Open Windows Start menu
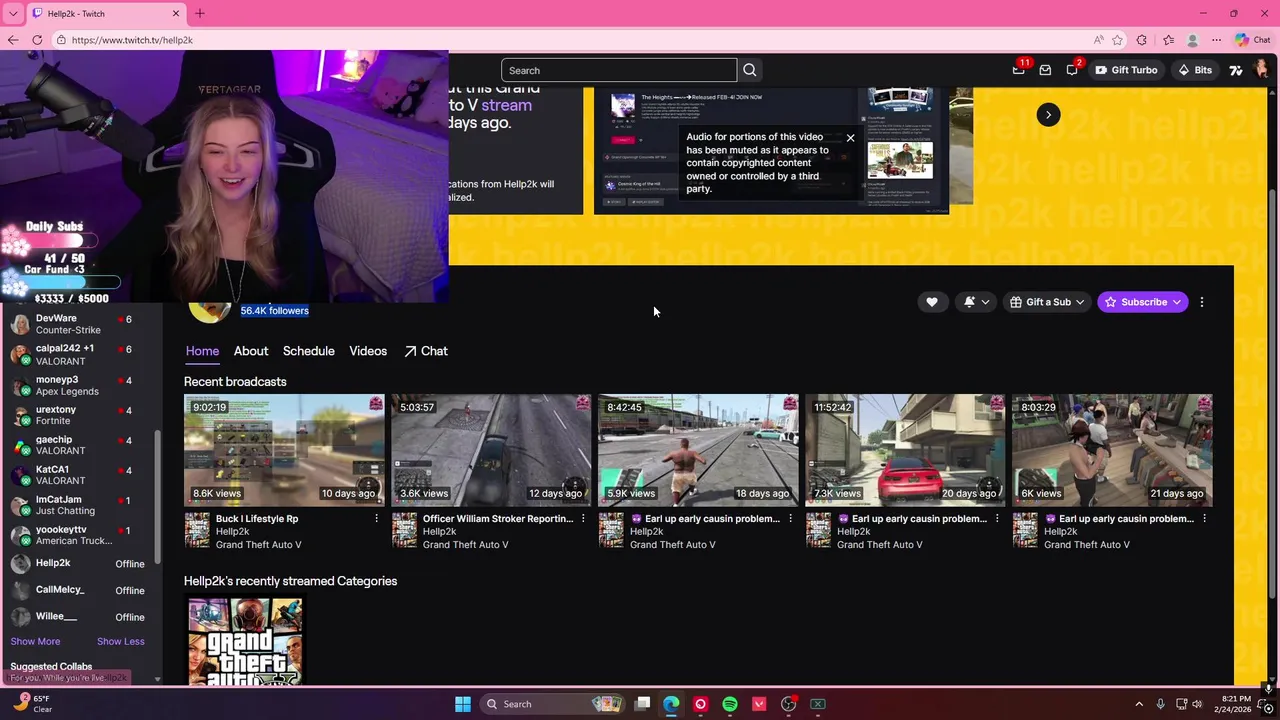This screenshot has width=1280, height=720. (x=463, y=704)
